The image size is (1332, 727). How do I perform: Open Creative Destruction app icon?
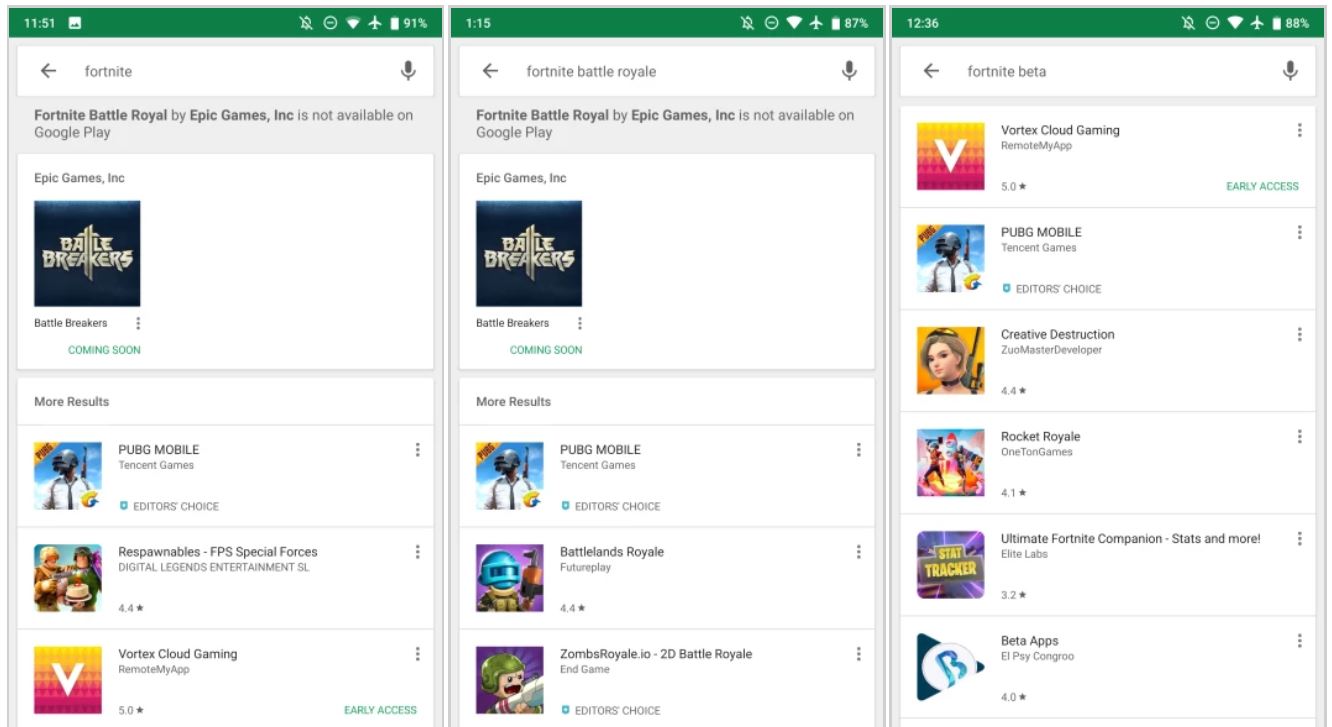(950, 361)
